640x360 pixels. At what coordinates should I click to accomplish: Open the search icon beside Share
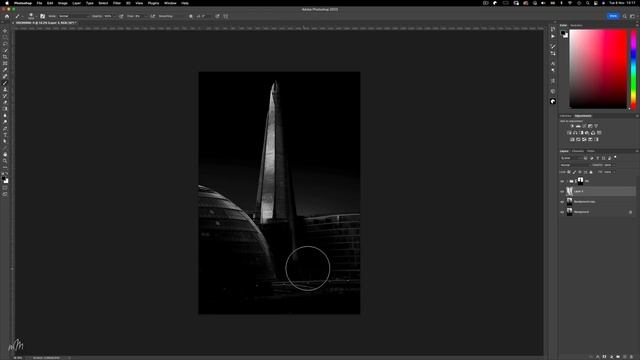pos(624,16)
